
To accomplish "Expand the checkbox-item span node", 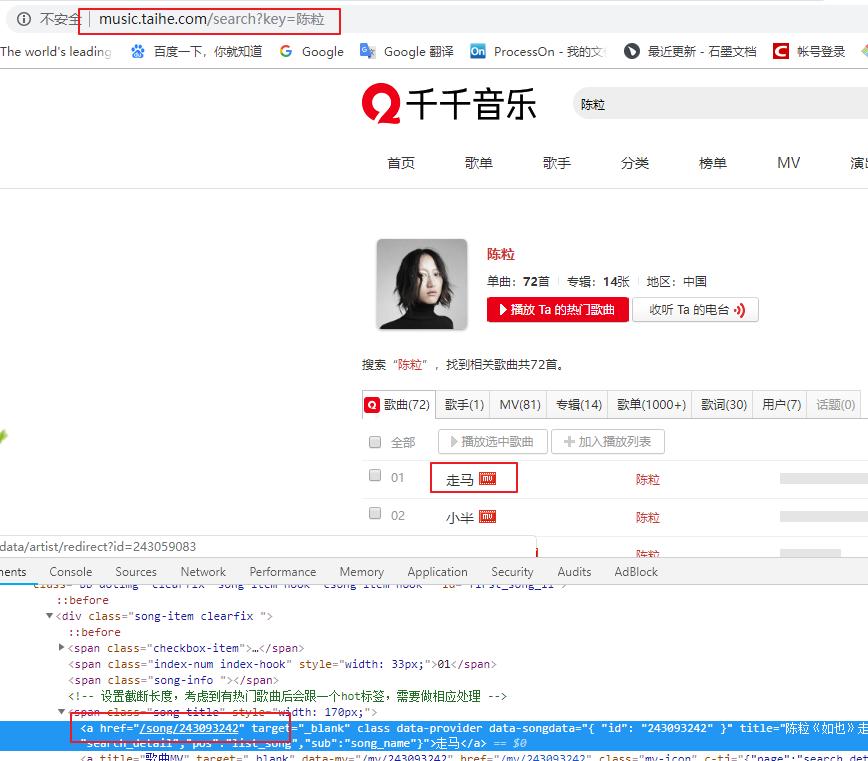I will point(61,647).
